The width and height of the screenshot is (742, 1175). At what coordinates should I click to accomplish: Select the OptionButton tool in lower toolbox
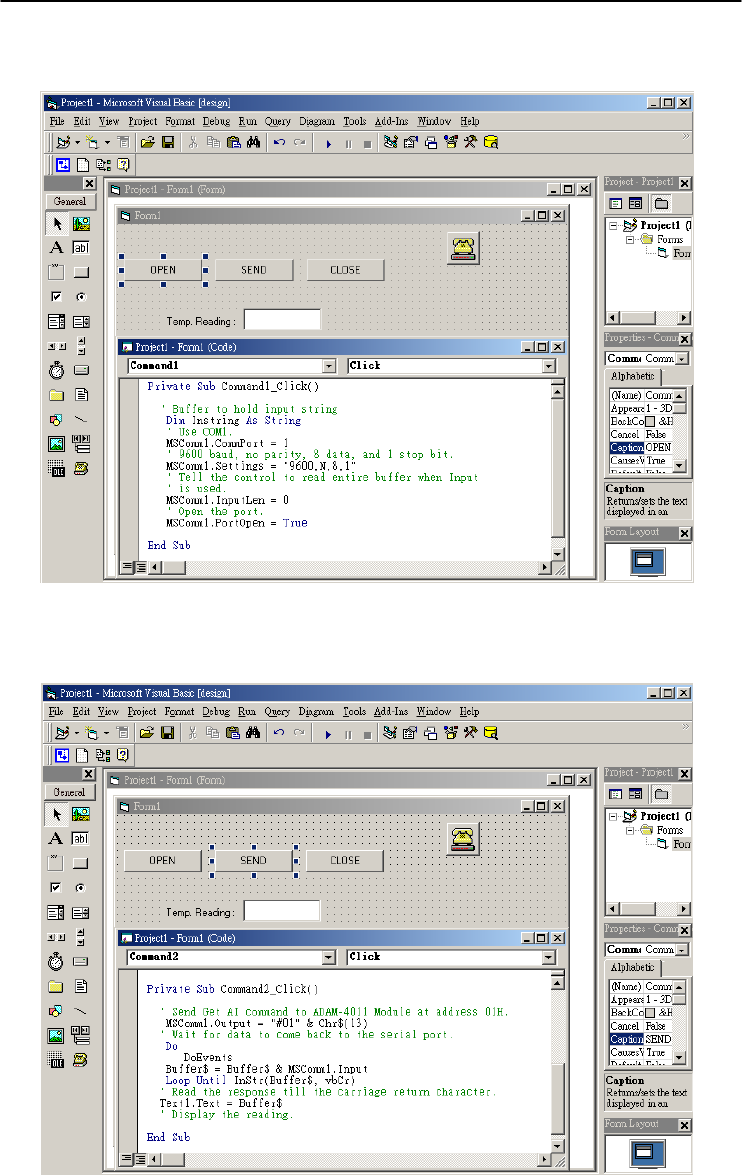point(81,888)
